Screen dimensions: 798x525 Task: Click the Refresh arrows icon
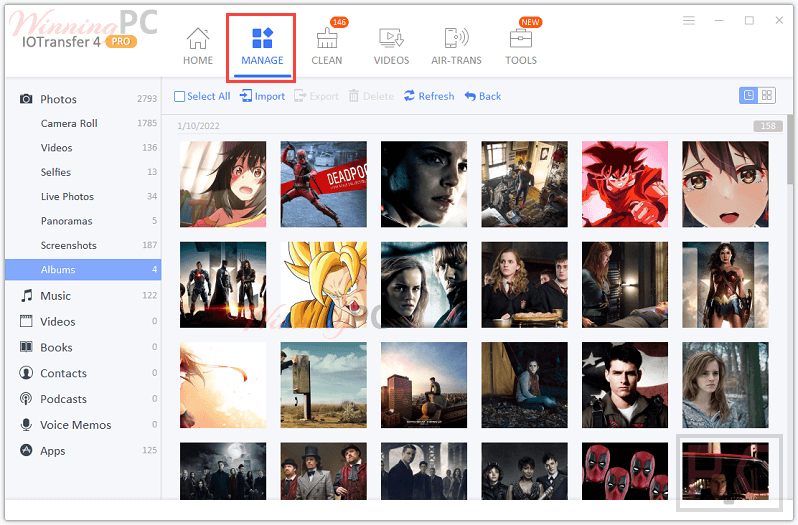pyautogui.click(x=409, y=96)
